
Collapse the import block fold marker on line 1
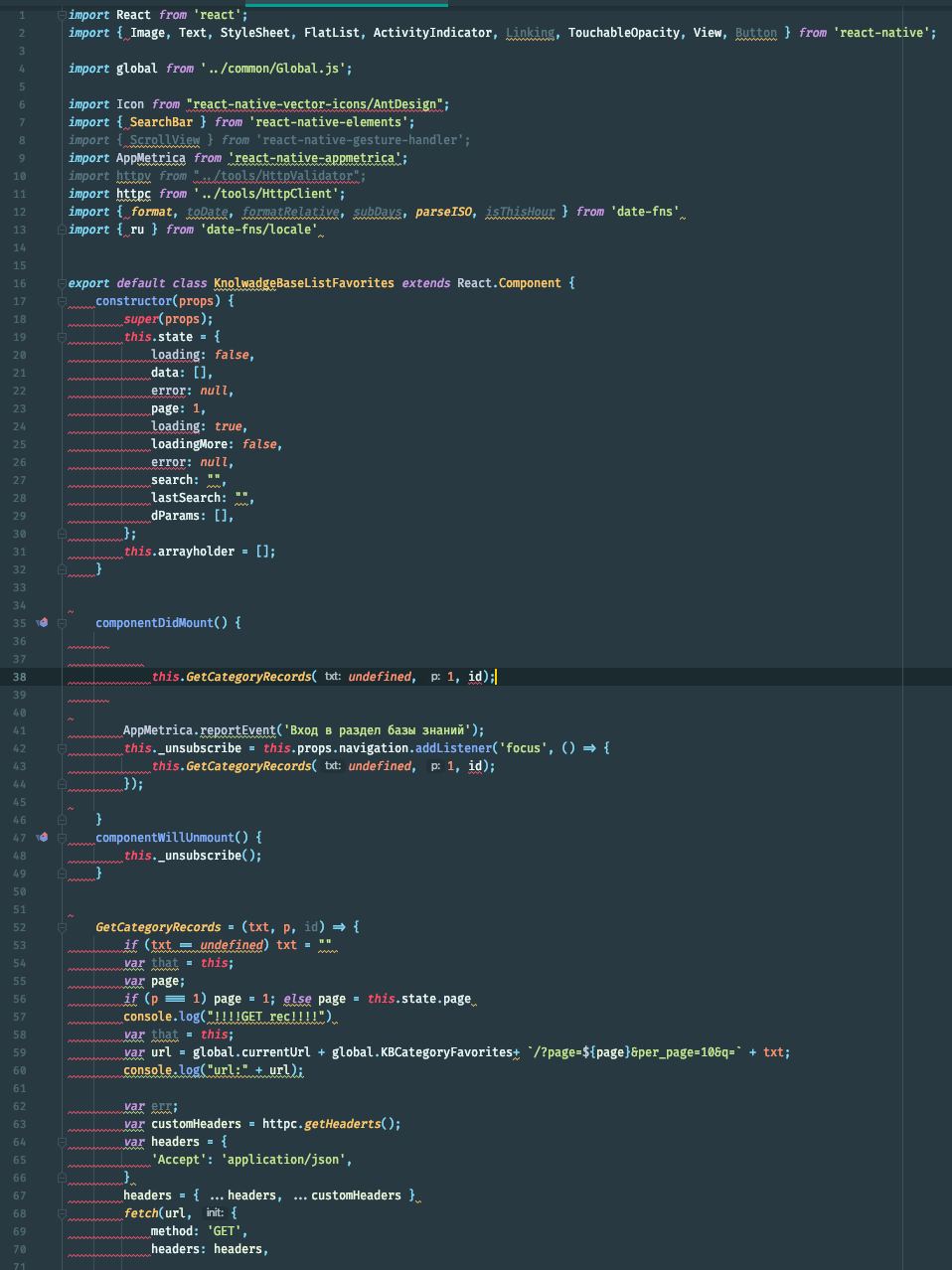tap(62, 15)
